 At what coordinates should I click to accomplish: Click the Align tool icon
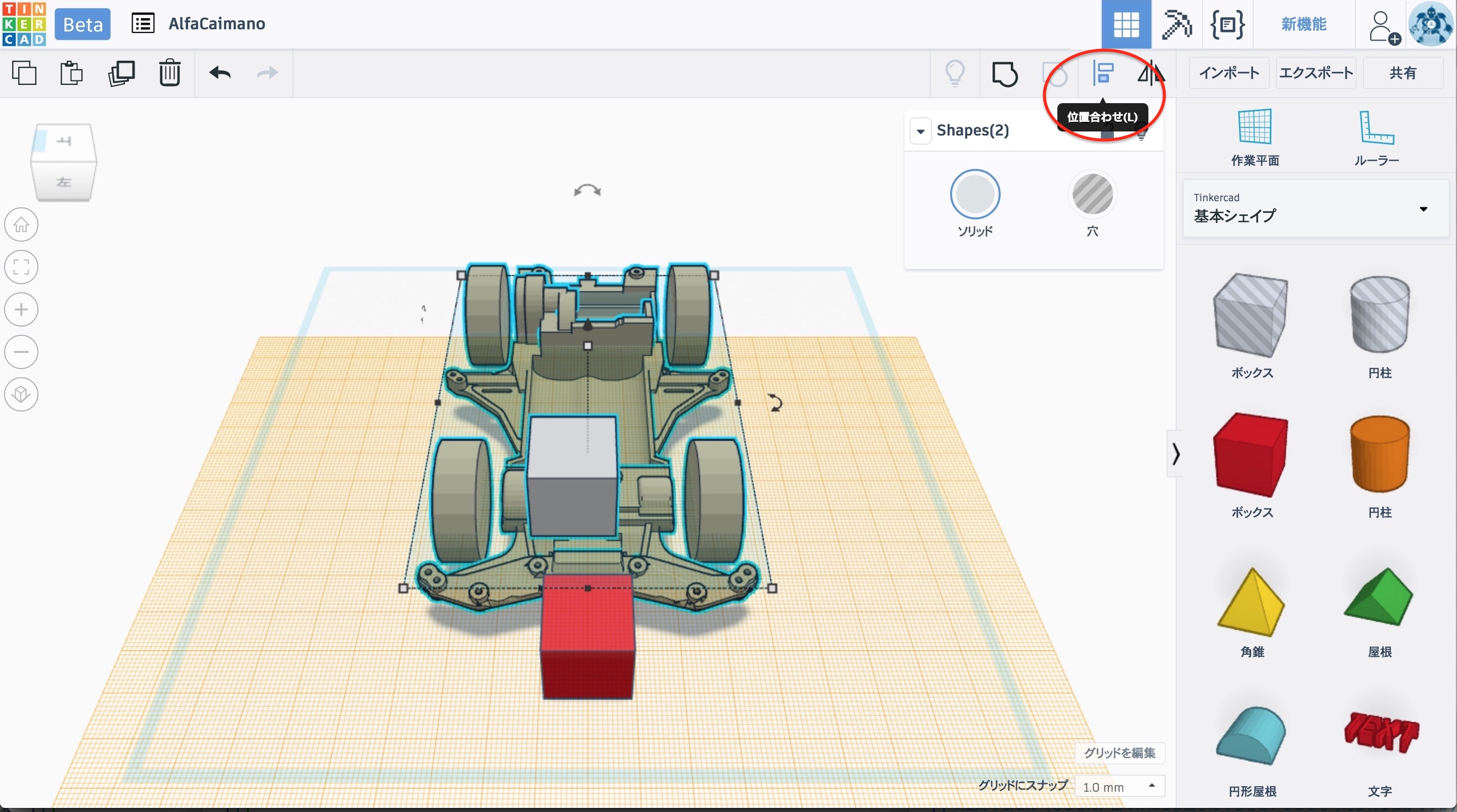click(x=1103, y=73)
